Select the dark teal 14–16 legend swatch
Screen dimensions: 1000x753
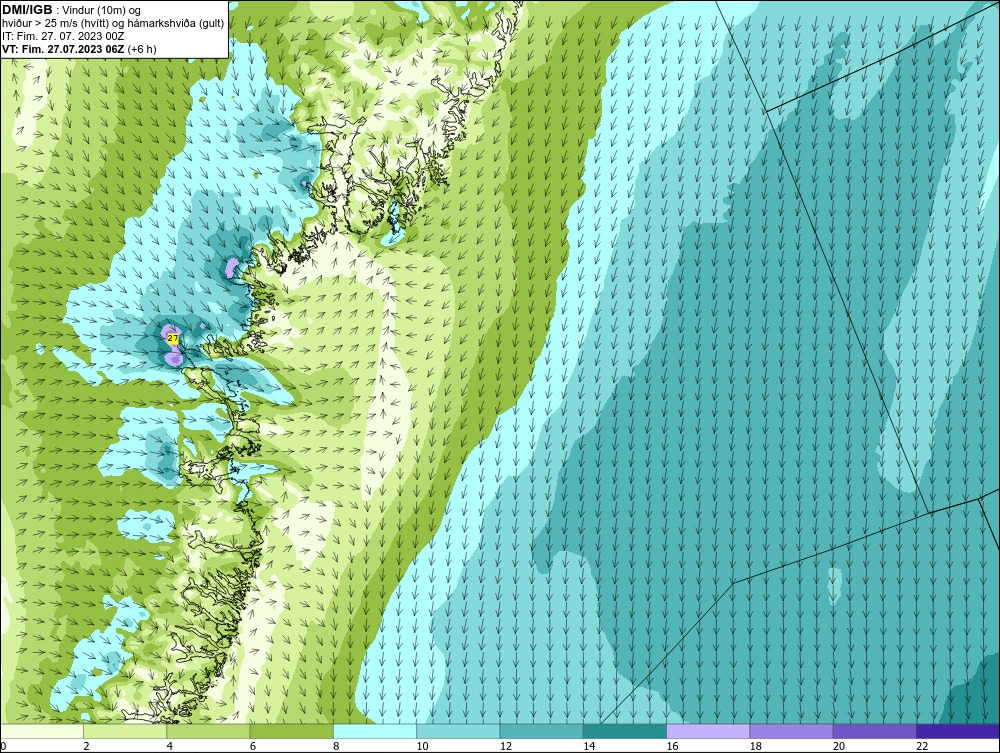pyautogui.click(x=625, y=731)
